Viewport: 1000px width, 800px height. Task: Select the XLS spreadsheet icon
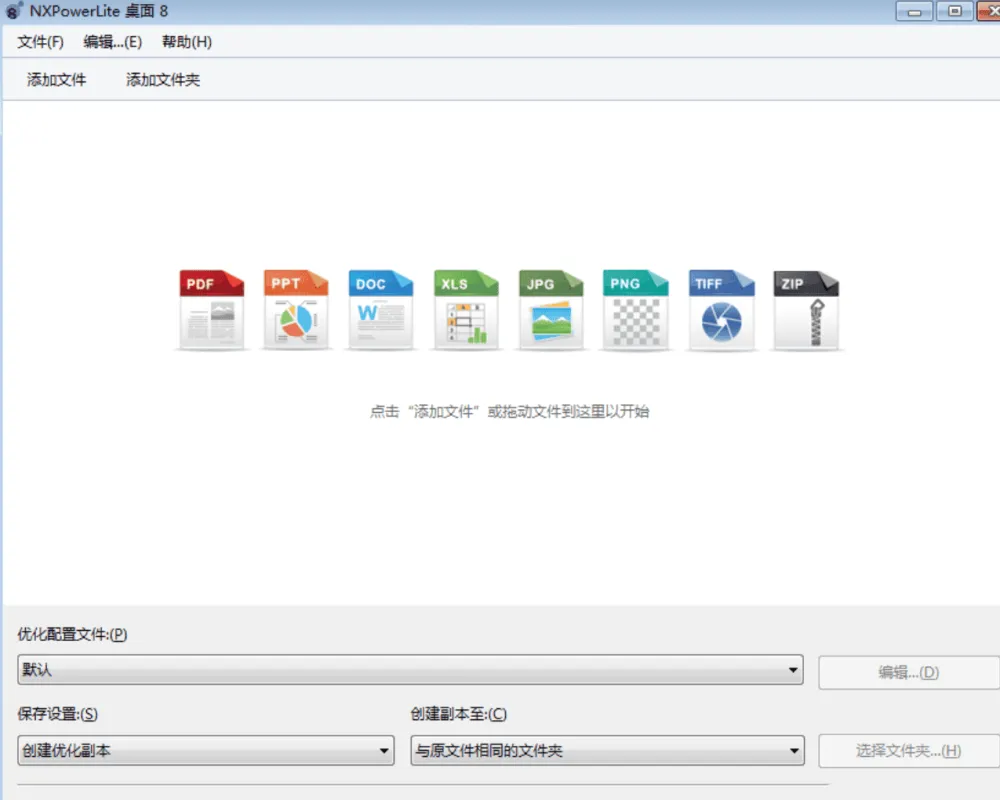465,310
